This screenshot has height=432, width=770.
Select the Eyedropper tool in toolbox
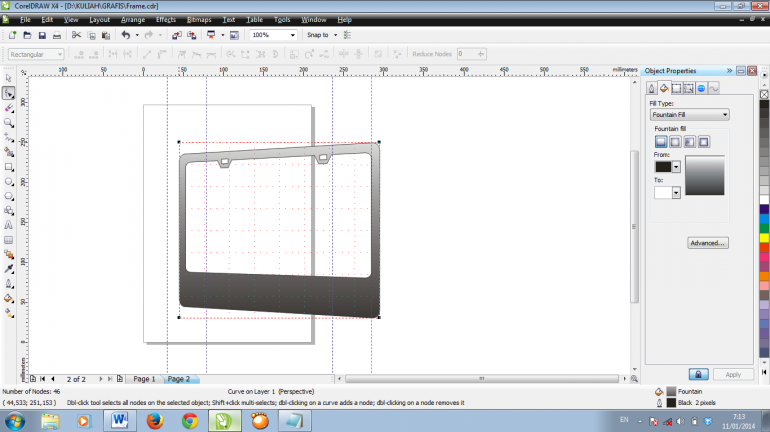[8, 269]
